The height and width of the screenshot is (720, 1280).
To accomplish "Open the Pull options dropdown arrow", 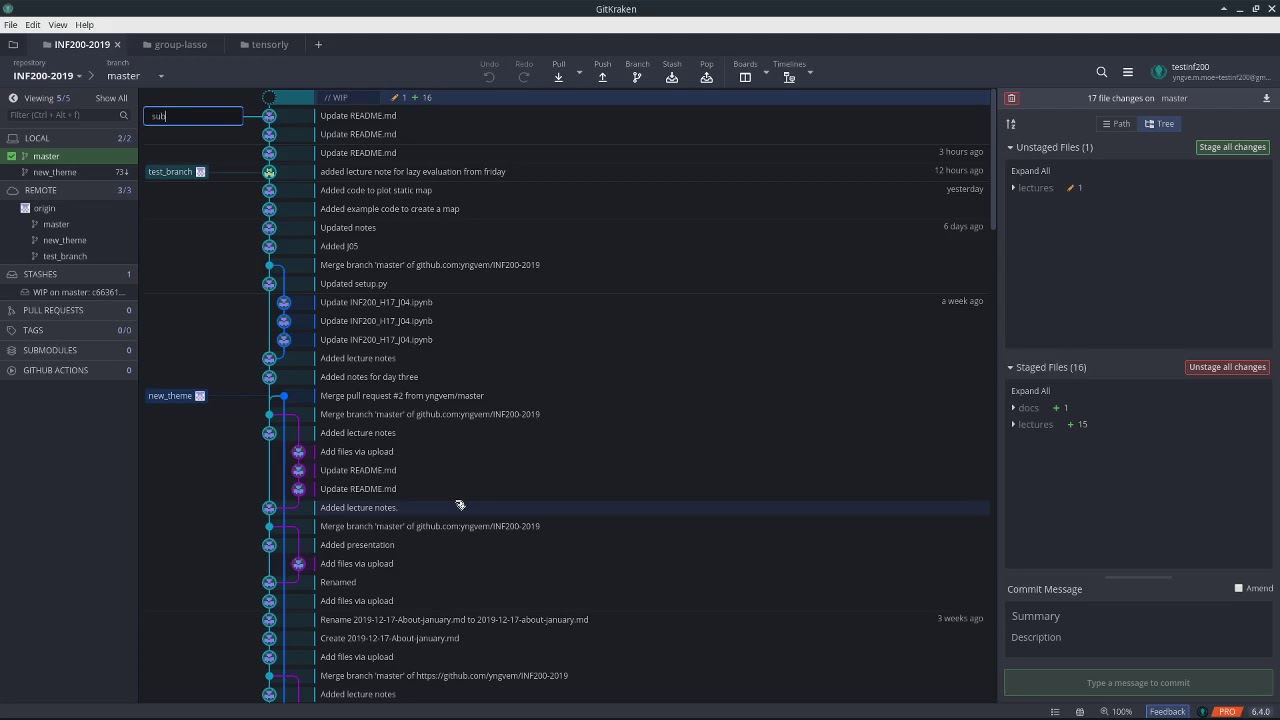I will click(x=579, y=72).
